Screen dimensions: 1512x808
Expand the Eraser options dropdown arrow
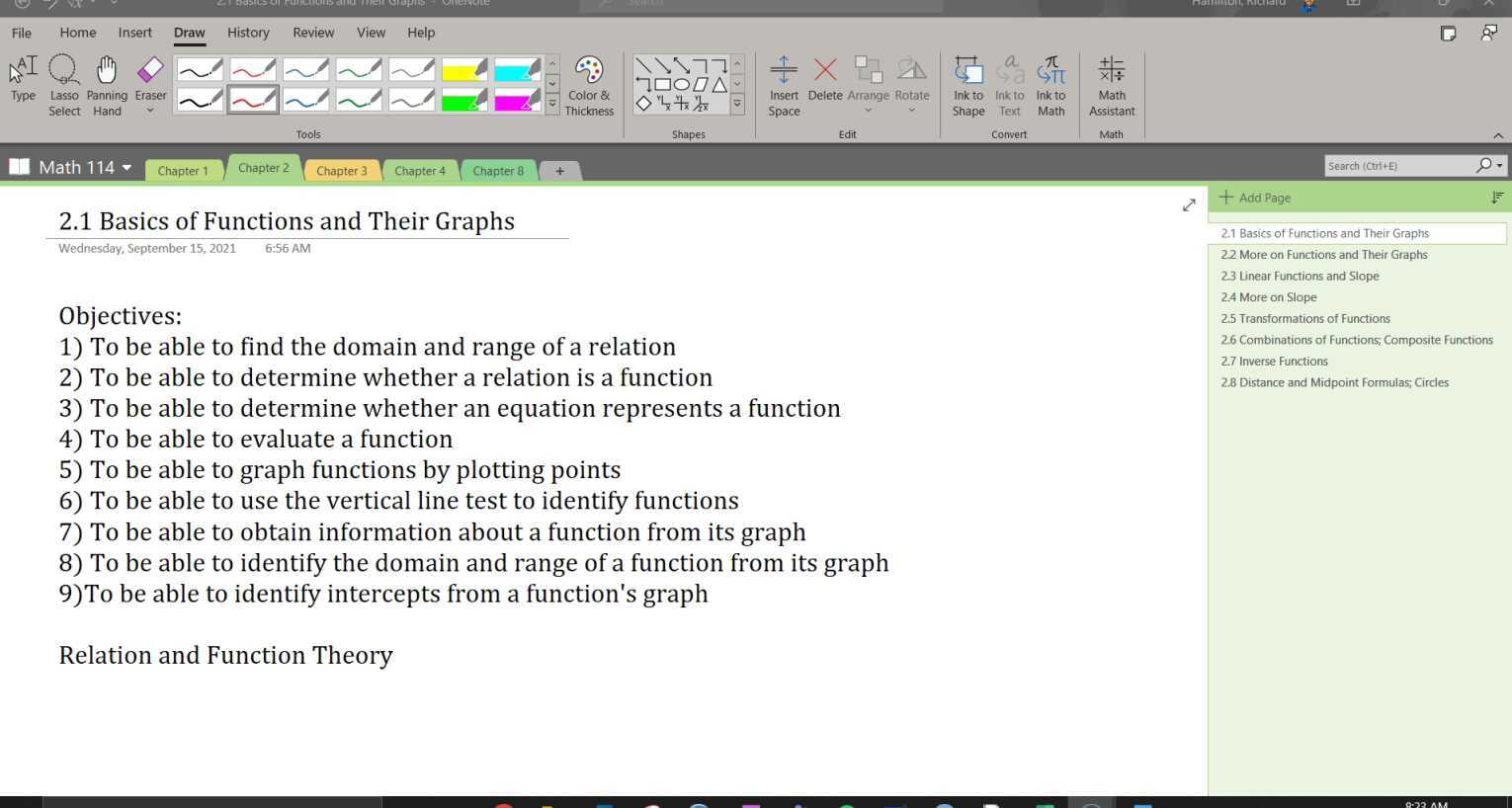pos(149,111)
